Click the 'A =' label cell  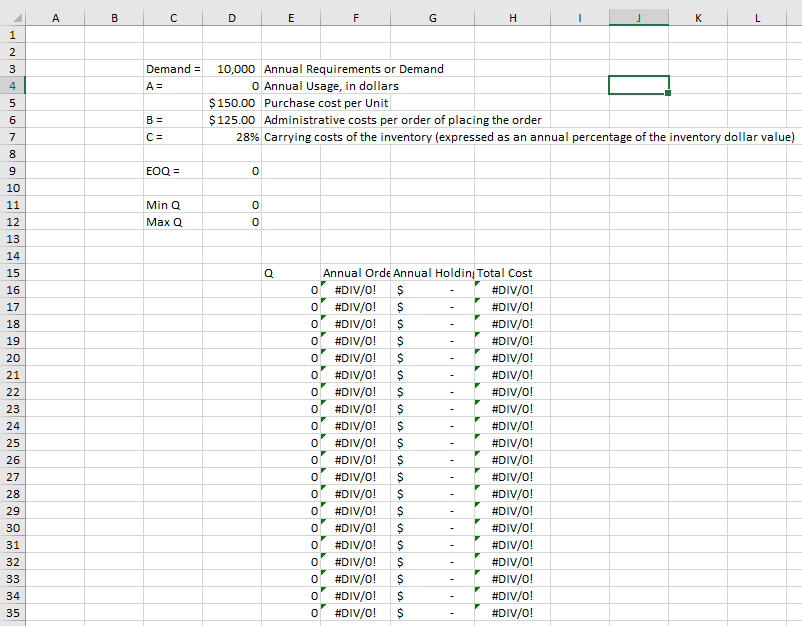[x=173, y=86]
